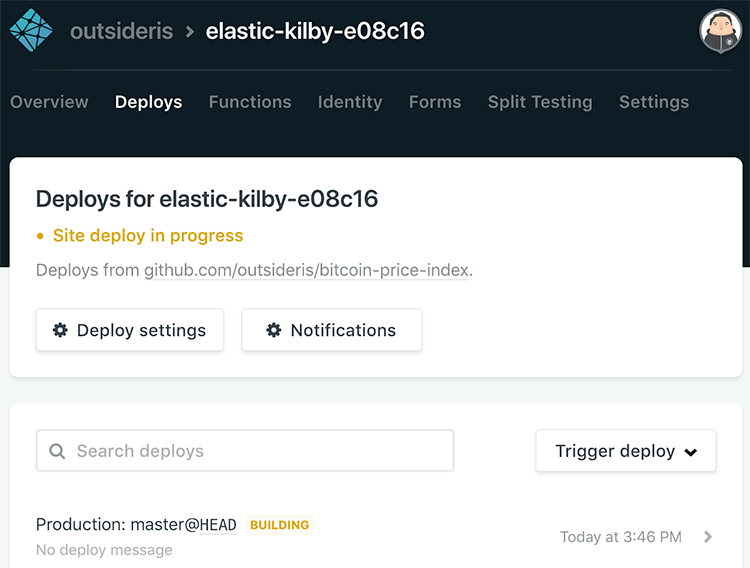Open the Settings tab
The image size is (750, 568).
point(654,102)
